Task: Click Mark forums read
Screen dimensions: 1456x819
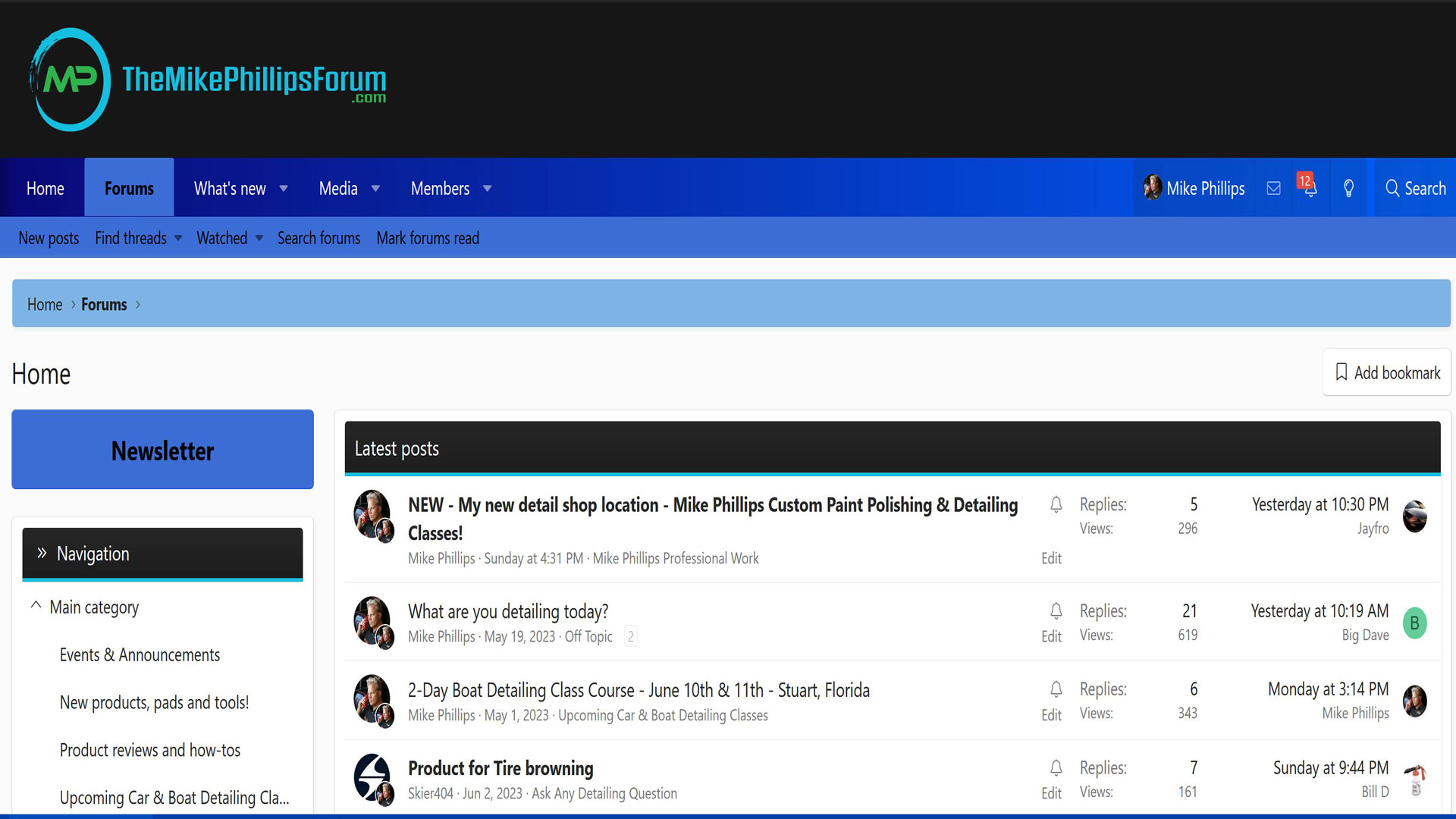Action: (x=428, y=238)
